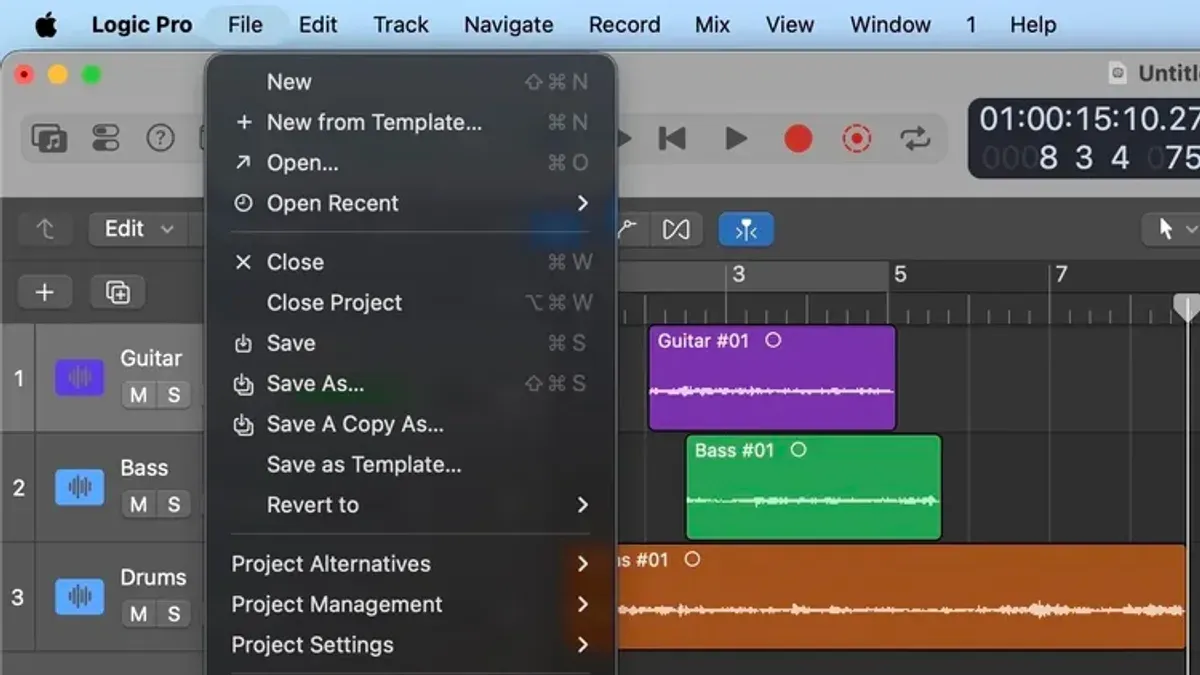Start playback with the Play button
The width and height of the screenshot is (1200, 675).
coord(736,138)
